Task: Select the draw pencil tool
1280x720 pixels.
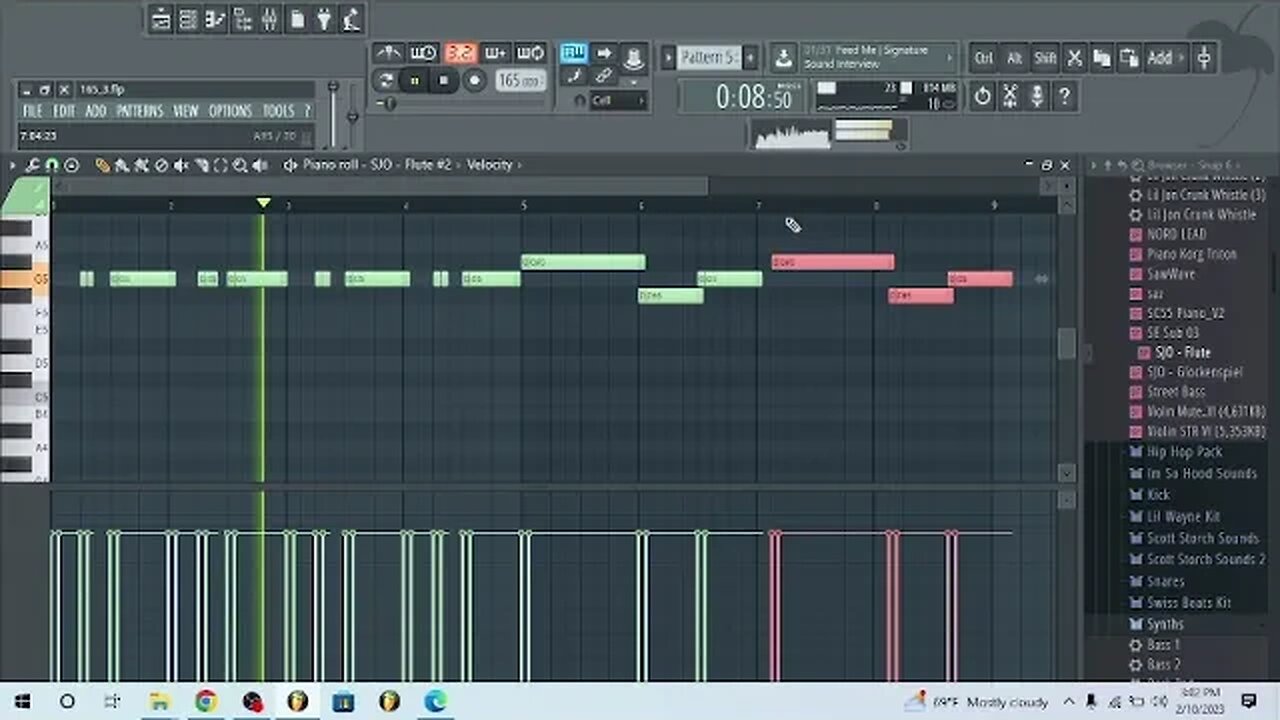Action: [102, 165]
